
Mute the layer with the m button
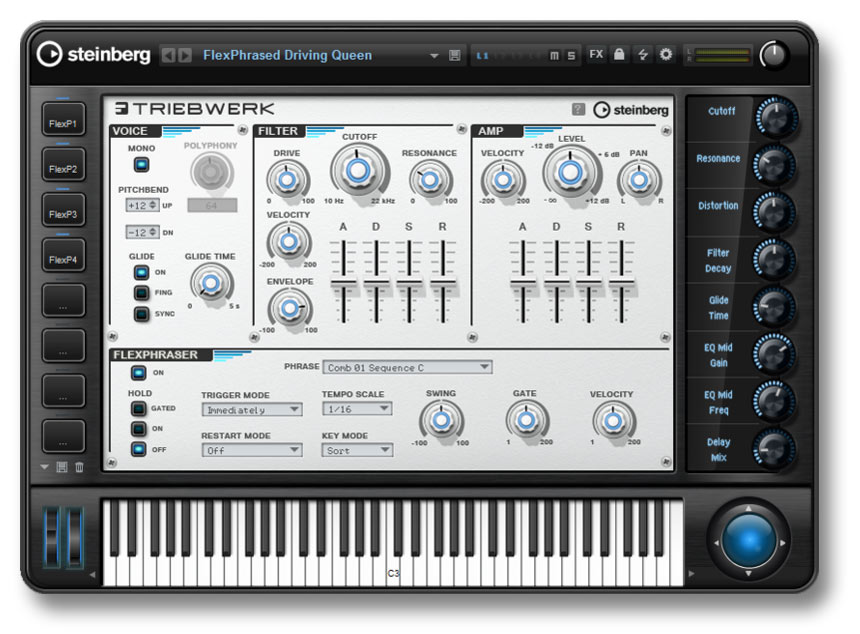554,55
